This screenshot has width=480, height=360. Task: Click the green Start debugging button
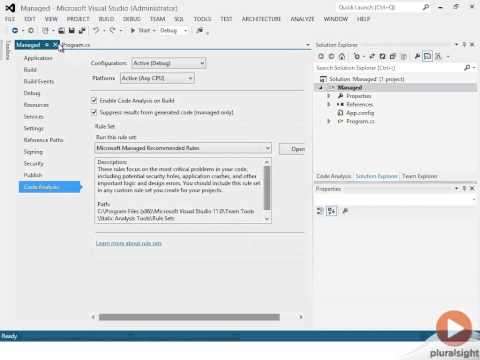[x=140, y=30]
